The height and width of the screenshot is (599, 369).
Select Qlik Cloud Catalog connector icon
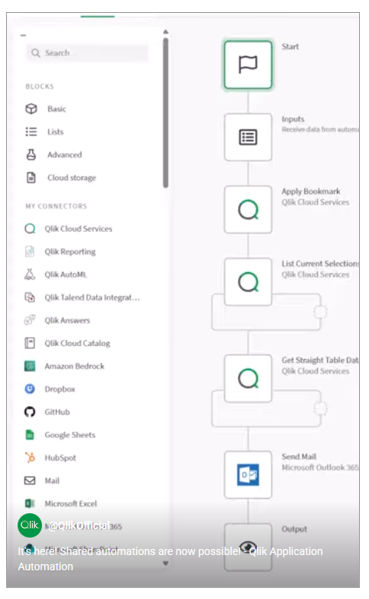(x=30, y=343)
